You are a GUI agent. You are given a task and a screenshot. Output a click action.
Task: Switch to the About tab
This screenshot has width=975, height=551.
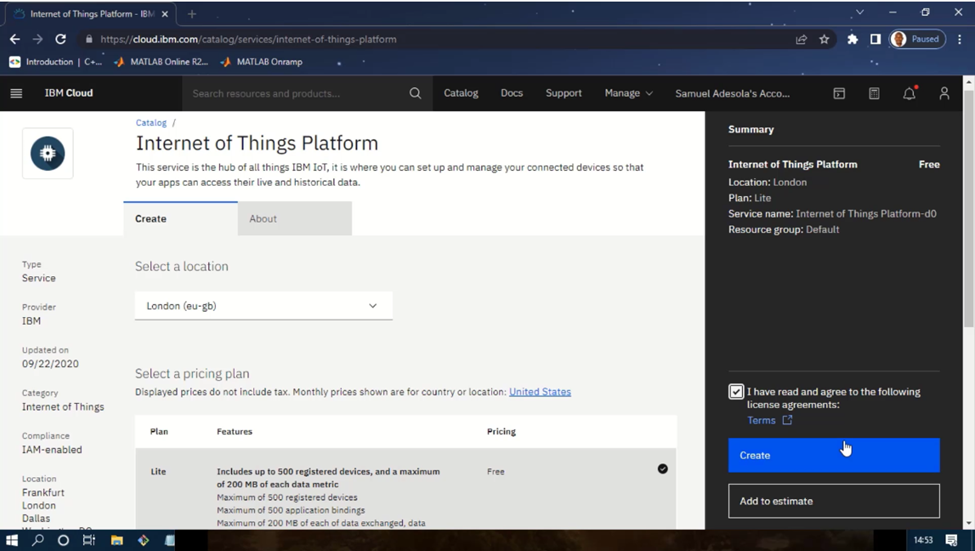(294, 218)
